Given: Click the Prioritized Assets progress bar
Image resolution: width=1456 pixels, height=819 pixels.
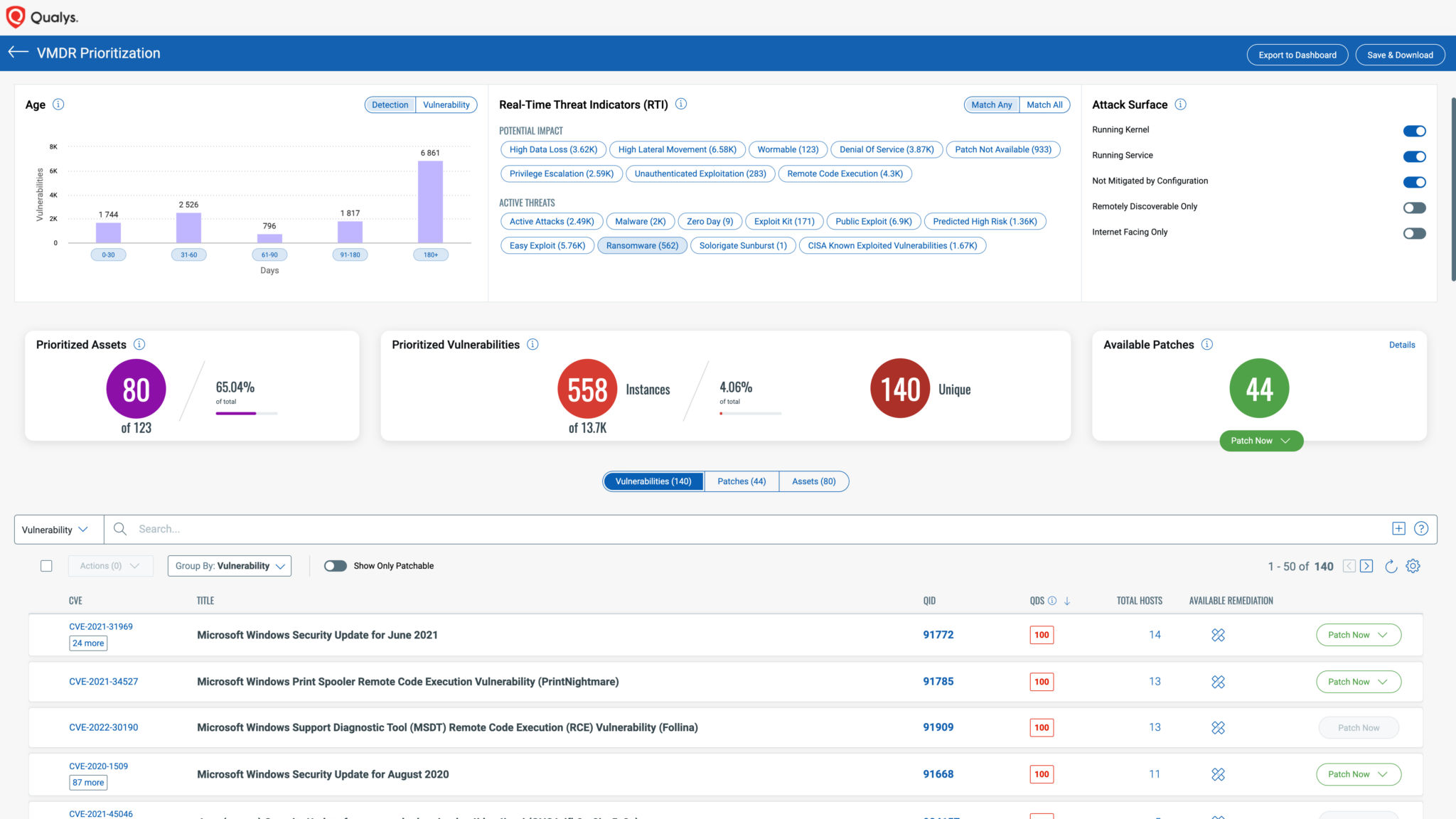Looking at the screenshot, I should 245,412.
